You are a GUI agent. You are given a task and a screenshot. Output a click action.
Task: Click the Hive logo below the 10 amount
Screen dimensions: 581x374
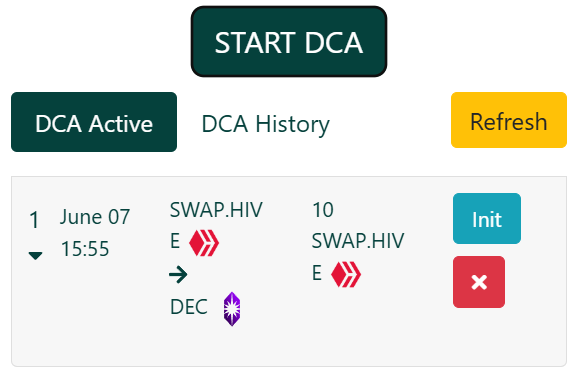coord(346,274)
